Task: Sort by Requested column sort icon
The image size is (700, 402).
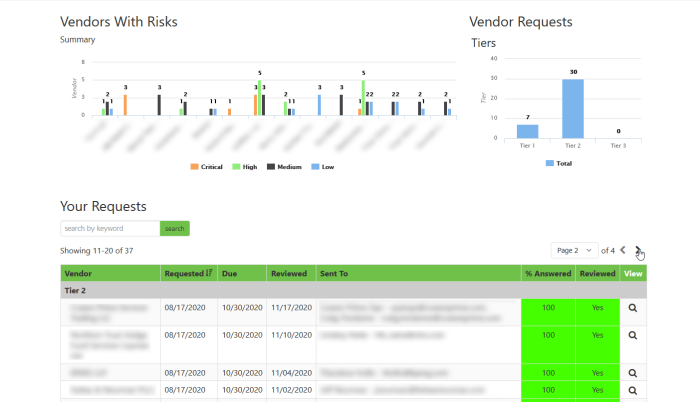Action: (x=209, y=273)
